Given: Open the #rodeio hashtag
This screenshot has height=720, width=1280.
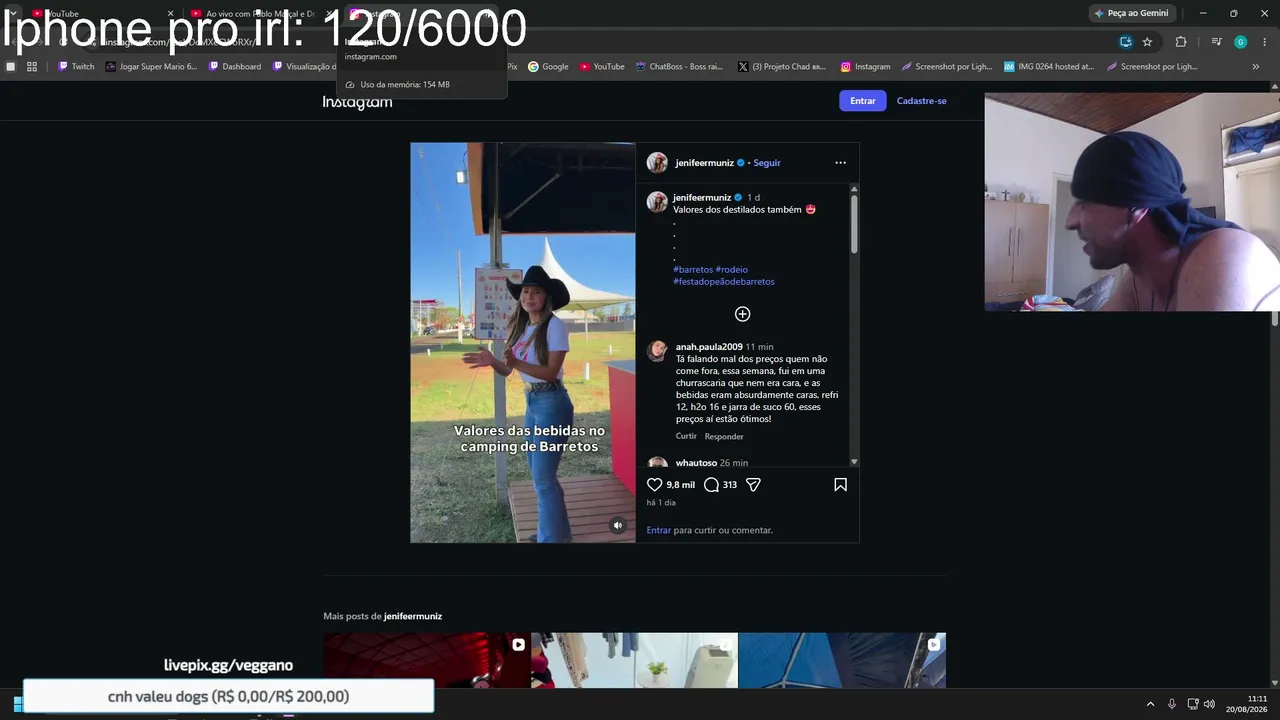Looking at the screenshot, I should pos(732,270).
